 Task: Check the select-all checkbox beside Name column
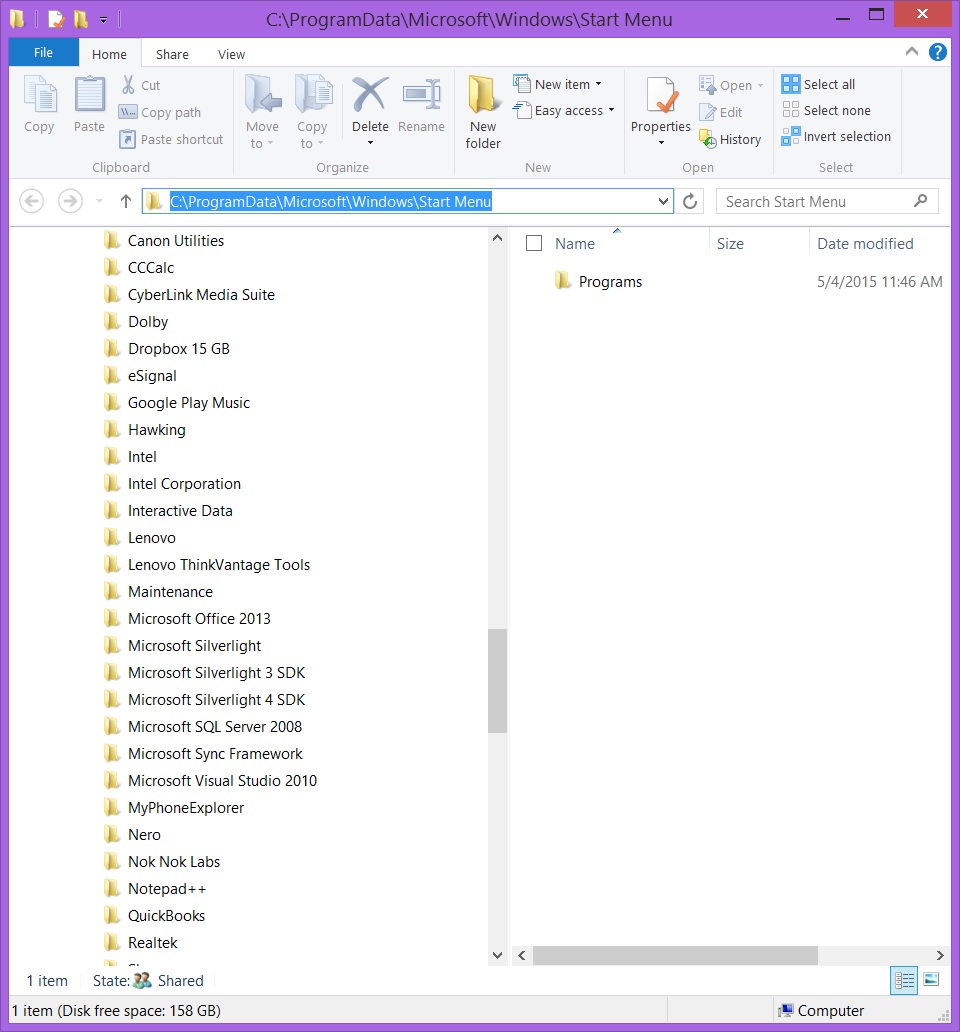click(534, 243)
